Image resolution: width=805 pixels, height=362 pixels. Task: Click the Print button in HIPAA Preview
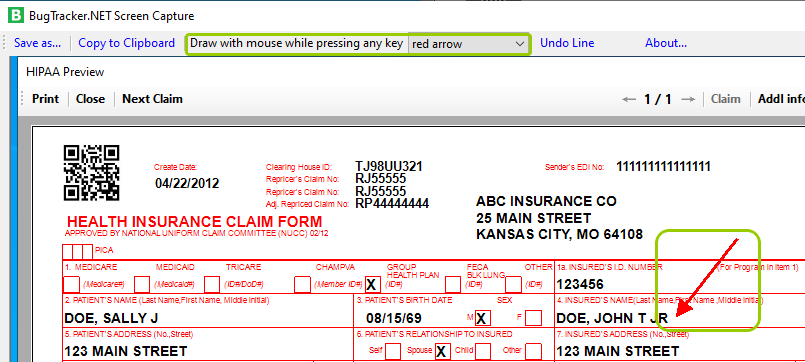coord(46,99)
